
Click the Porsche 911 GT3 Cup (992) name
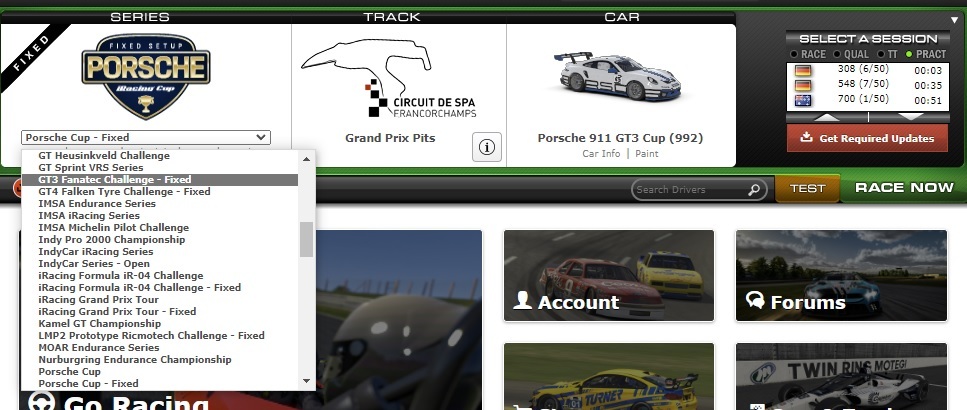click(620, 138)
